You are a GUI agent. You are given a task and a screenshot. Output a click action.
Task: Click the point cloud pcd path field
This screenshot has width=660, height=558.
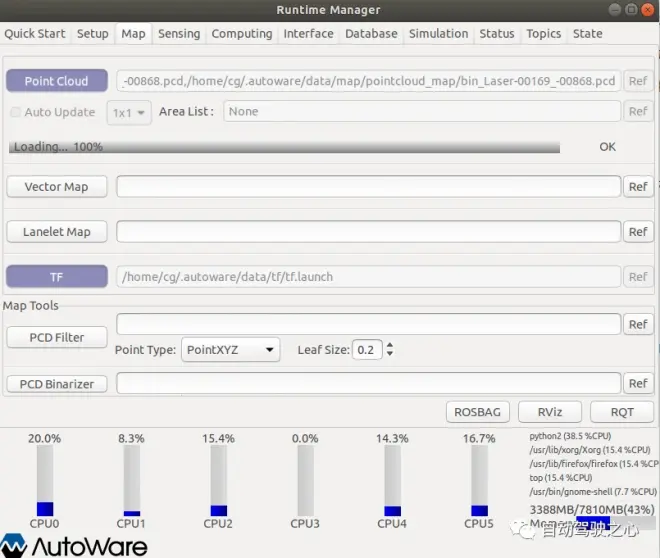368,81
